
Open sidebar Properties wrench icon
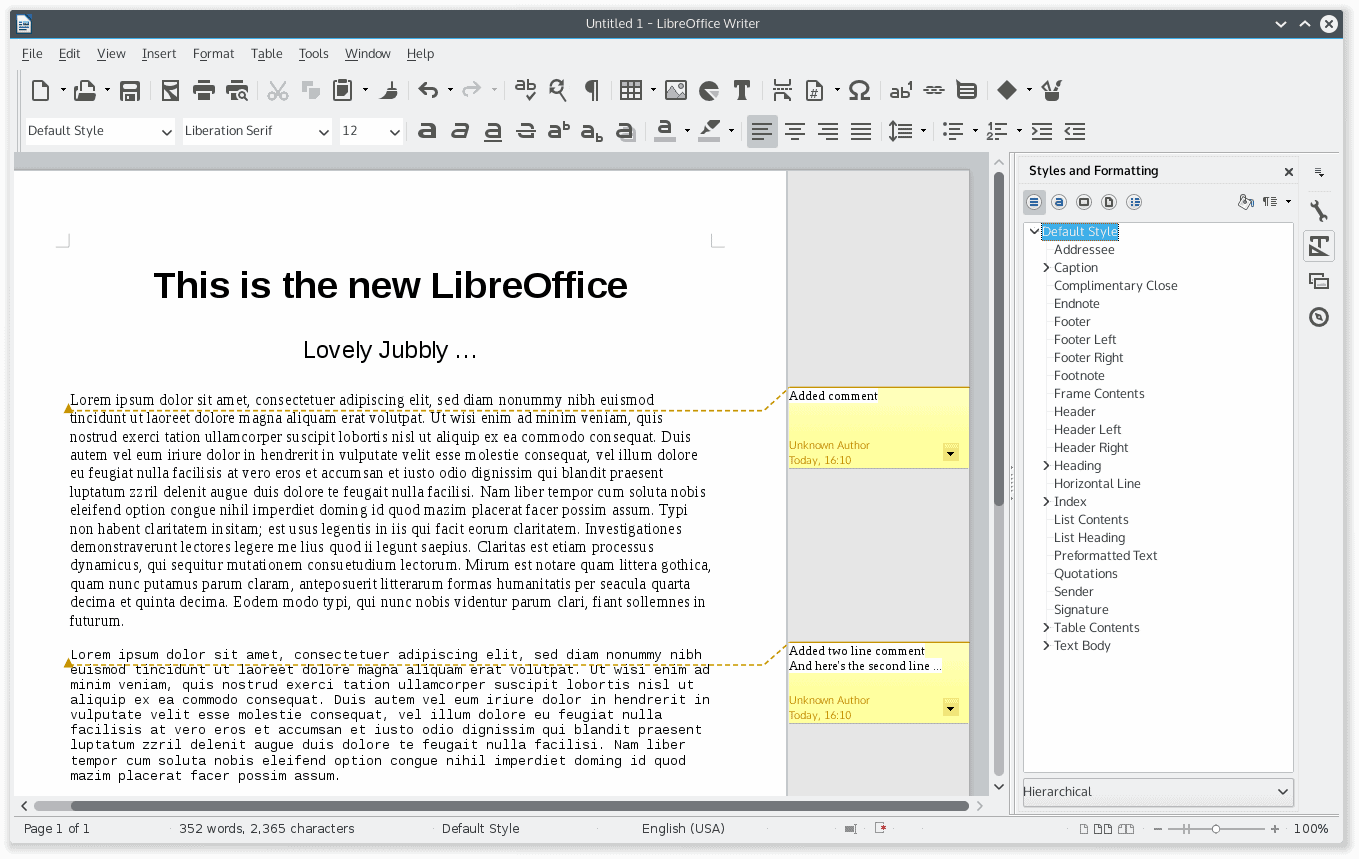1319,211
